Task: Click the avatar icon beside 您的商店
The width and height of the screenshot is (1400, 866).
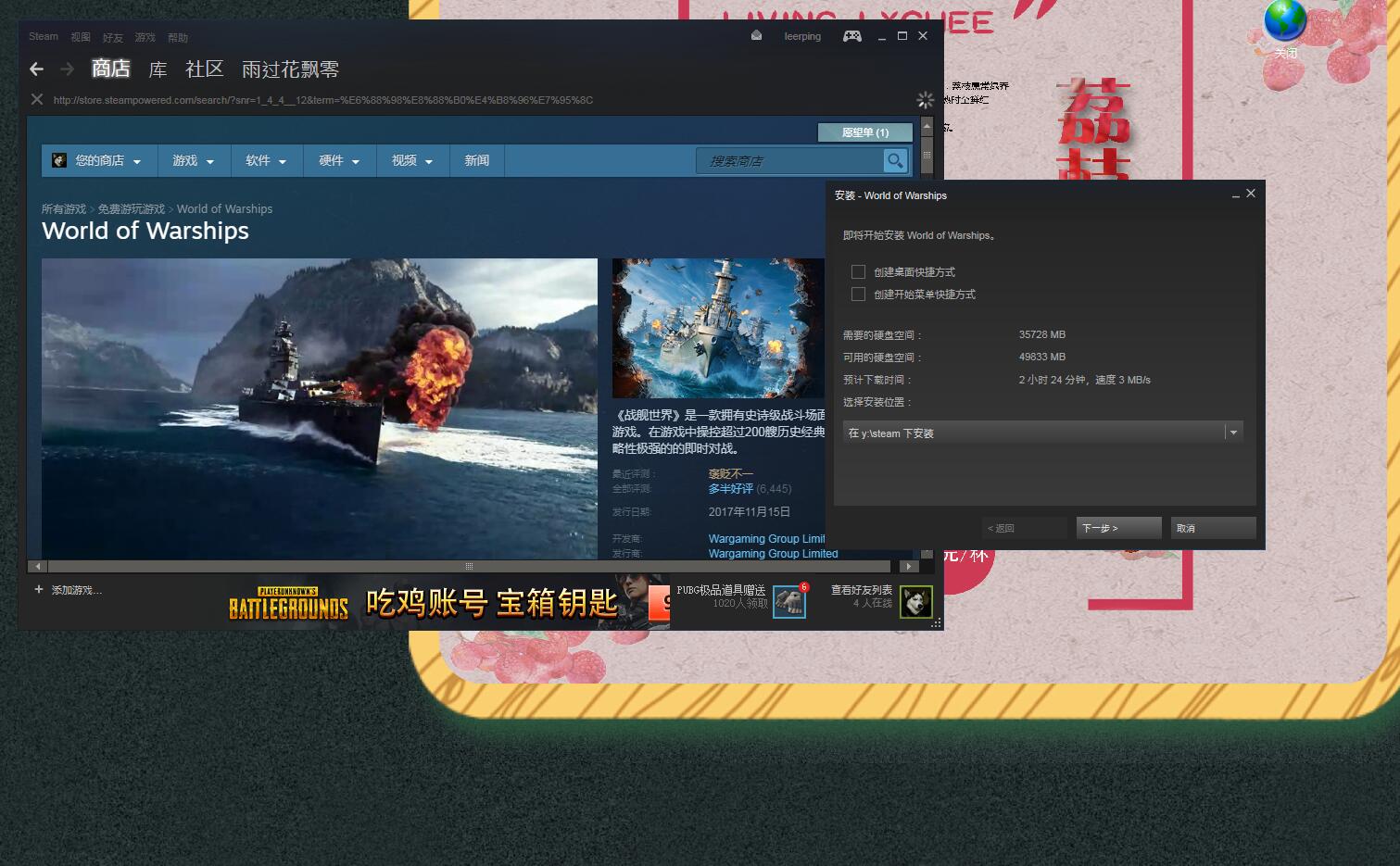Action: click(x=59, y=160)
